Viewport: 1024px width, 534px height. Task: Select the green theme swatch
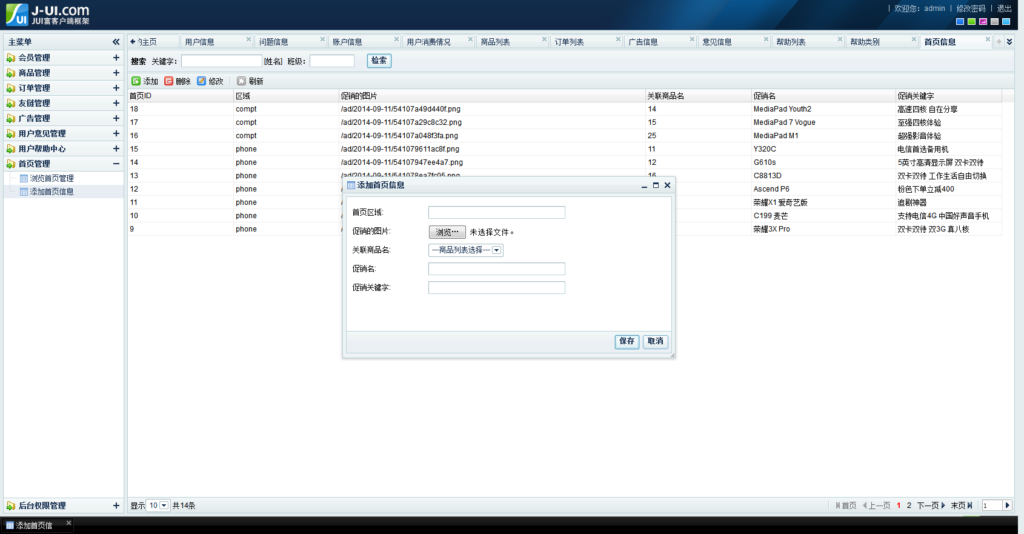tap(971, 22)
